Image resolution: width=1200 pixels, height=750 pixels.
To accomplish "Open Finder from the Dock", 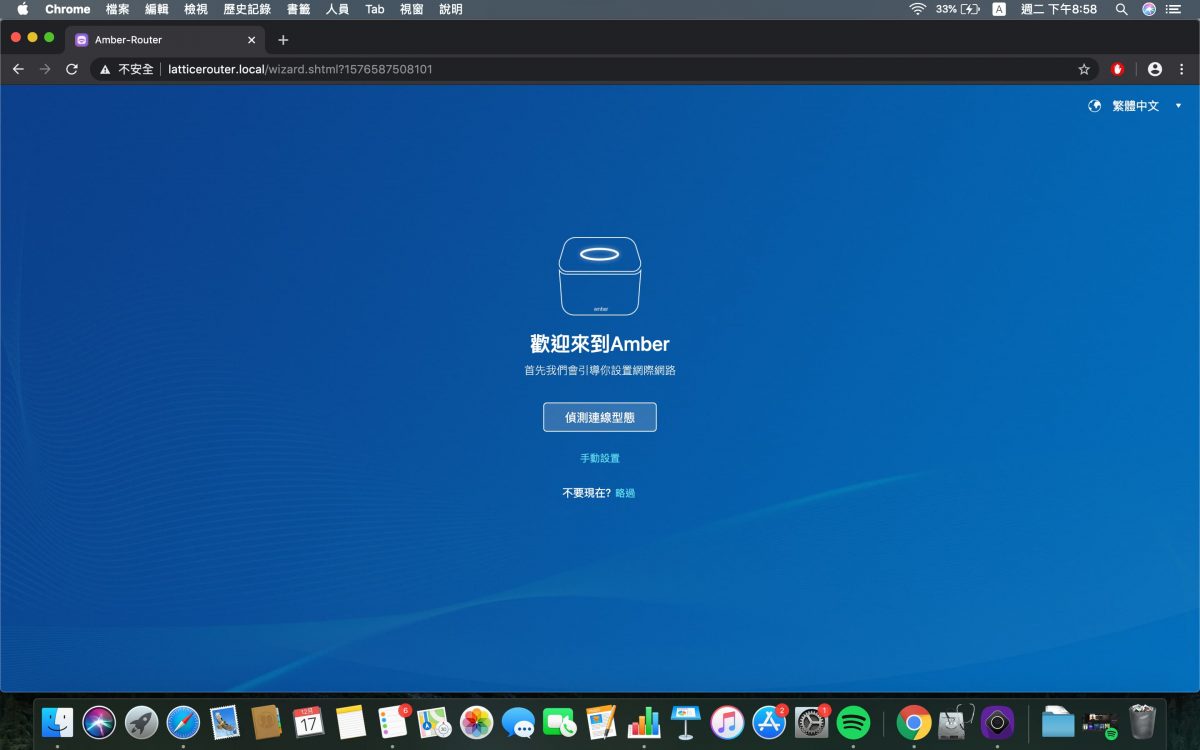I will click(x=57, y=721).
